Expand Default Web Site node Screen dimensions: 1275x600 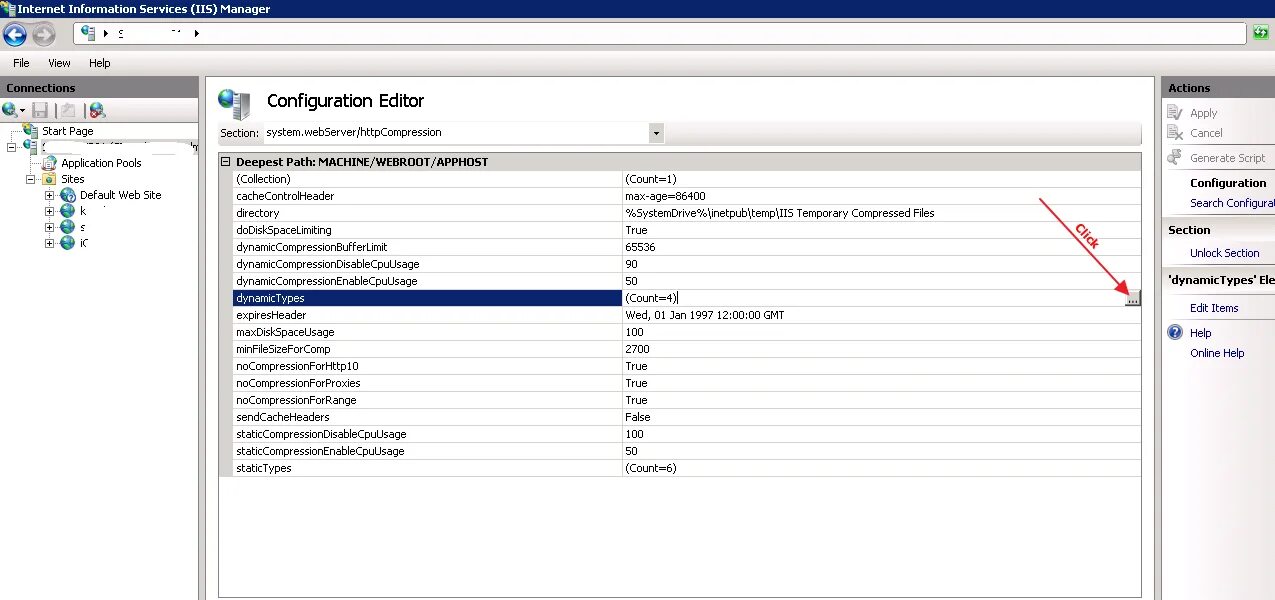(x=50, y=195)
